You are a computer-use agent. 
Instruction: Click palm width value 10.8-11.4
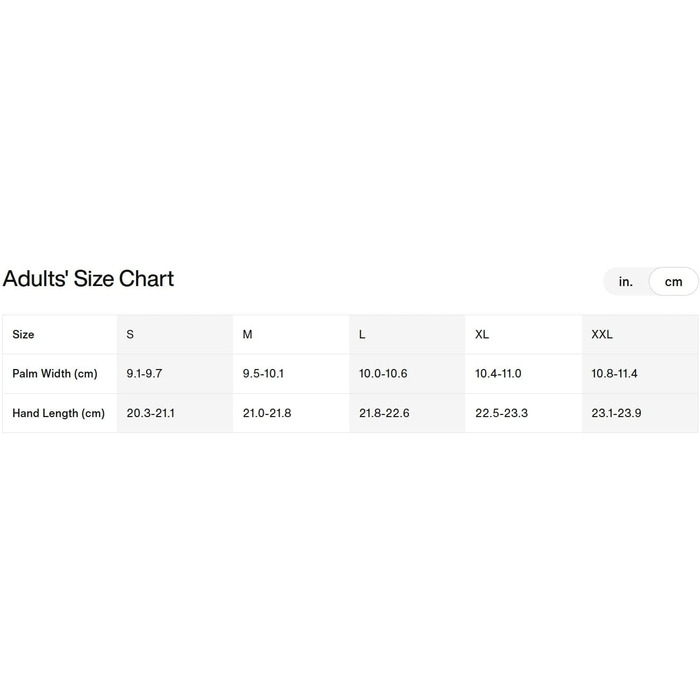pos(614,373)
